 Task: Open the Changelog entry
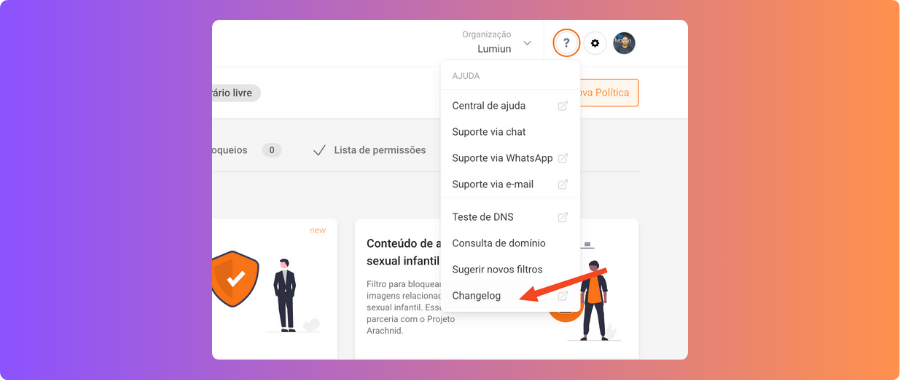click(510, 296)
